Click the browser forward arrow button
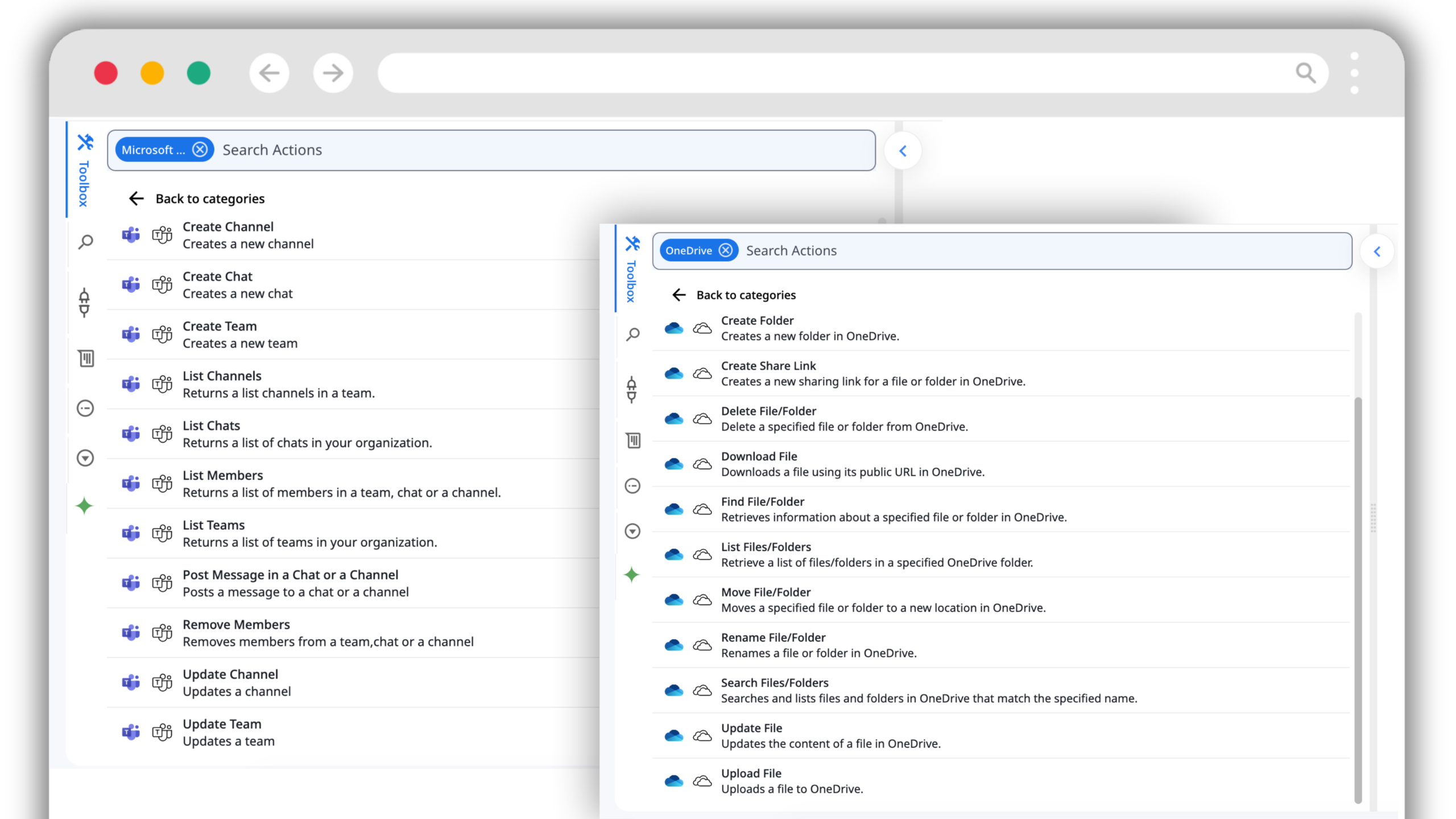The image size is (1456, 819). tap(333, 73)
